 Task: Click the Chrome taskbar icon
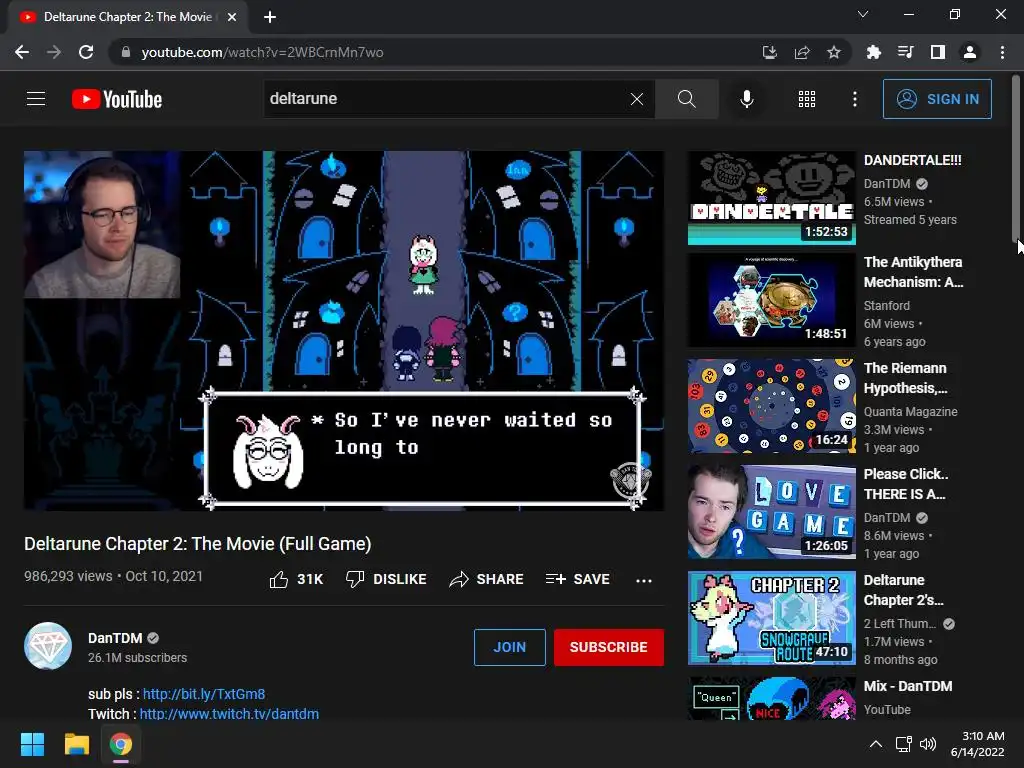pyautogui.click(x=121, y=744)
